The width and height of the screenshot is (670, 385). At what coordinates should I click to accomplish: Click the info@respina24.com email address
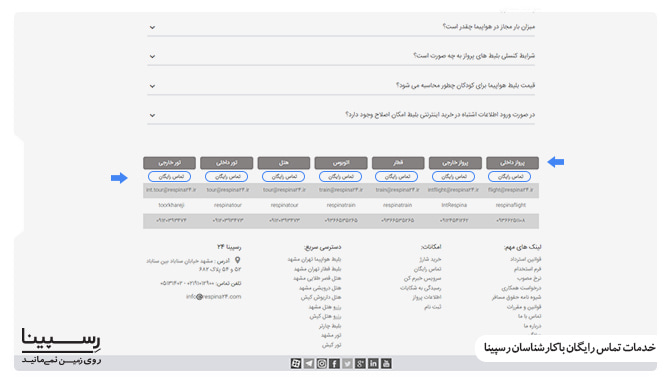[x=214, y=297]
